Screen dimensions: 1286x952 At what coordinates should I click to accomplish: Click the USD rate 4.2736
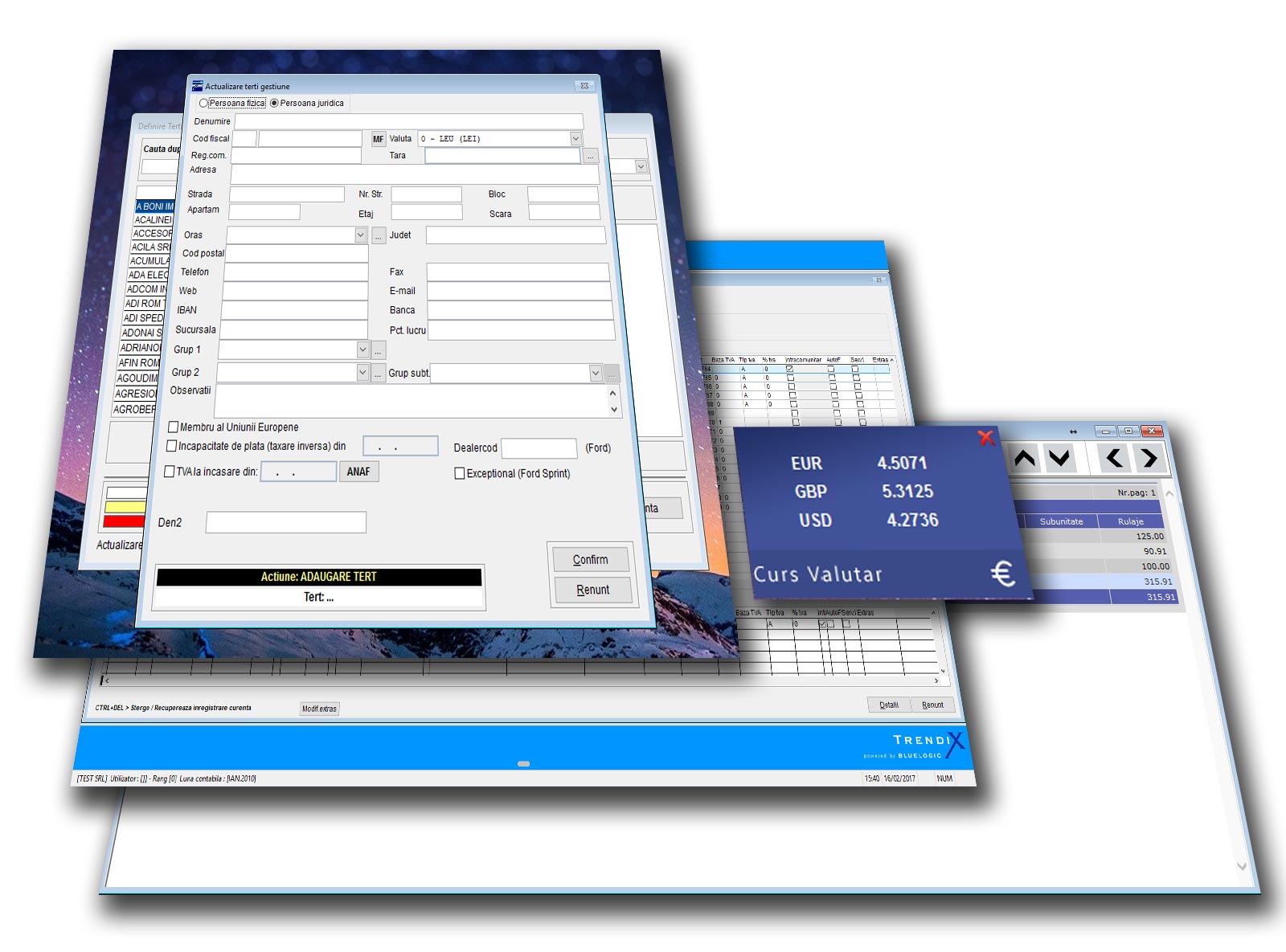pyautogui.click(x=912, y=521)
